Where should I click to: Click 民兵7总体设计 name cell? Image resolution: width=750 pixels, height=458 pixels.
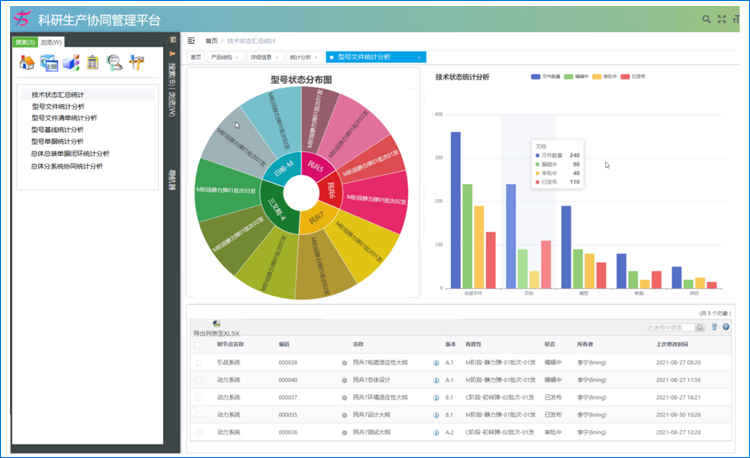[372, 381]
